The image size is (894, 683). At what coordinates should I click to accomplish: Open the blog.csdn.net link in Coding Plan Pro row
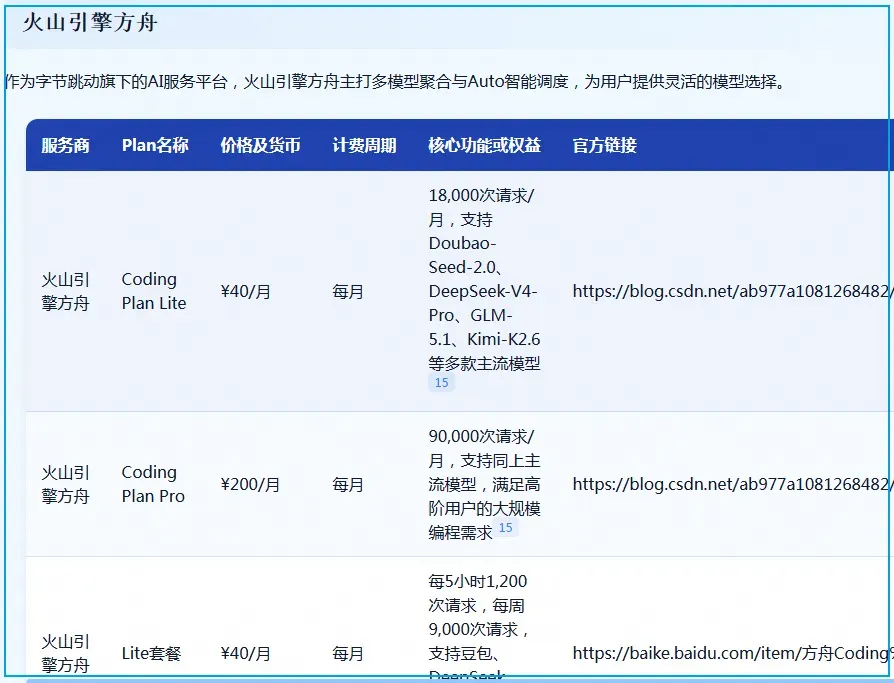tap(733, 484)
